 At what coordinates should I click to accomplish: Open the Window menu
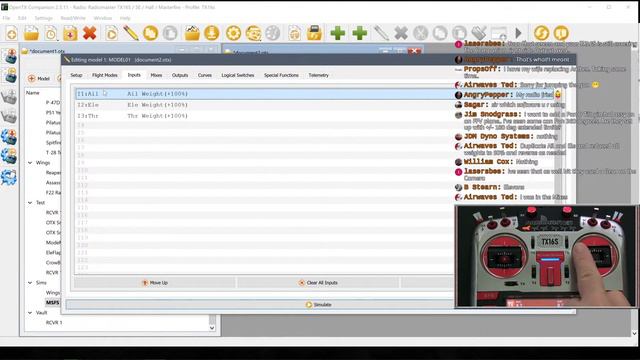102,18
